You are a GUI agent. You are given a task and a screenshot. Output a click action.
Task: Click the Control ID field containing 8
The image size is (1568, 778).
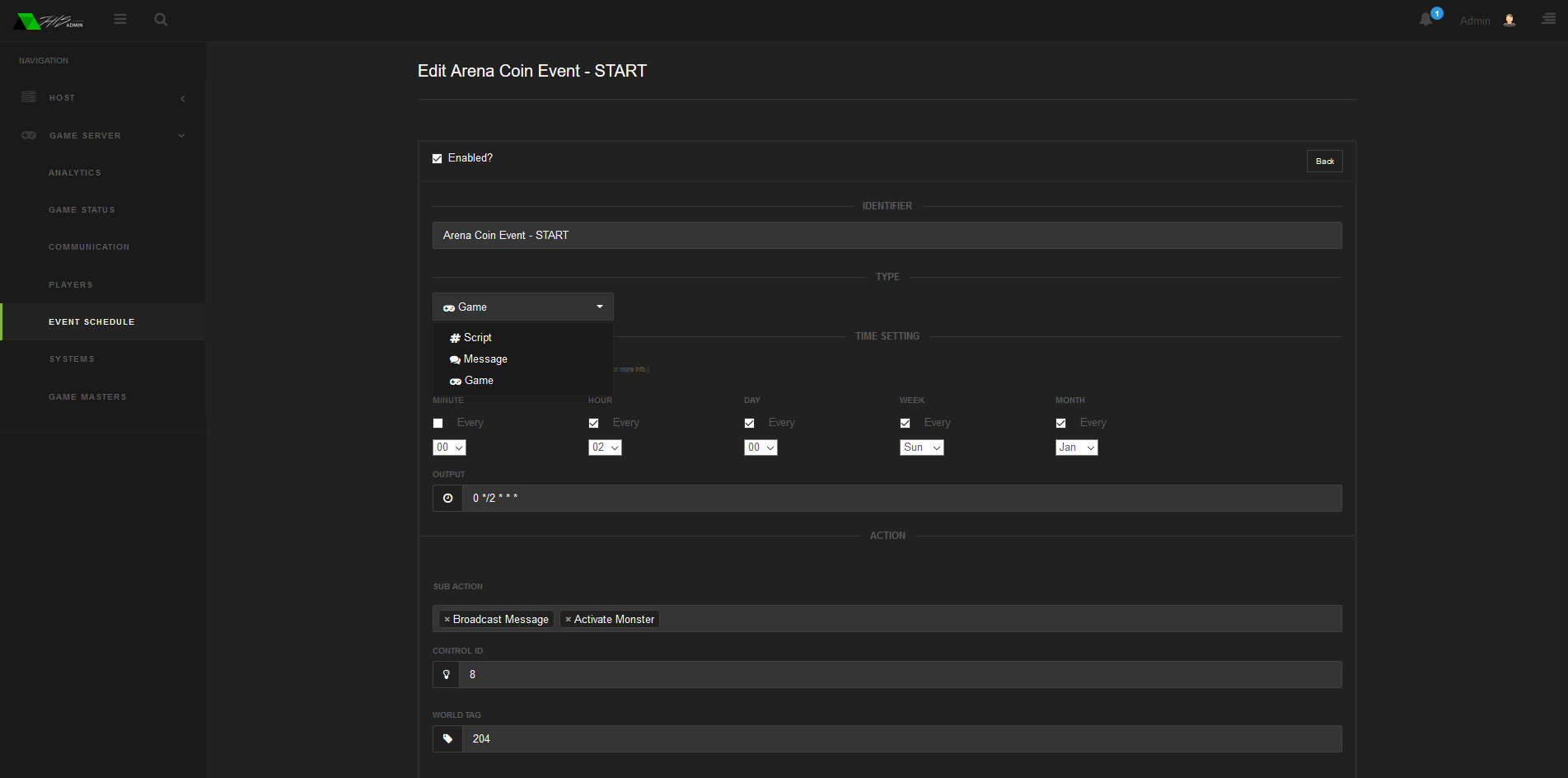coord(901,674)
